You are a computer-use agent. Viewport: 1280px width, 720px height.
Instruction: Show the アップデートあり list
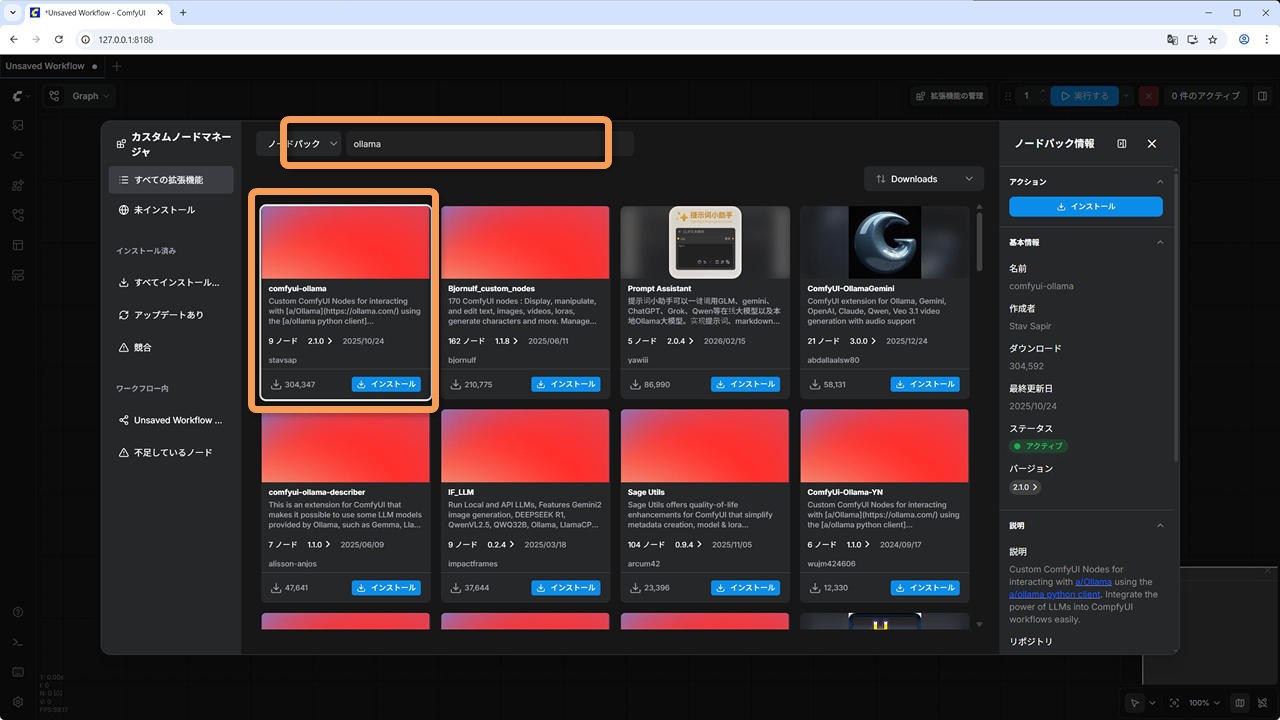(168, 315)
